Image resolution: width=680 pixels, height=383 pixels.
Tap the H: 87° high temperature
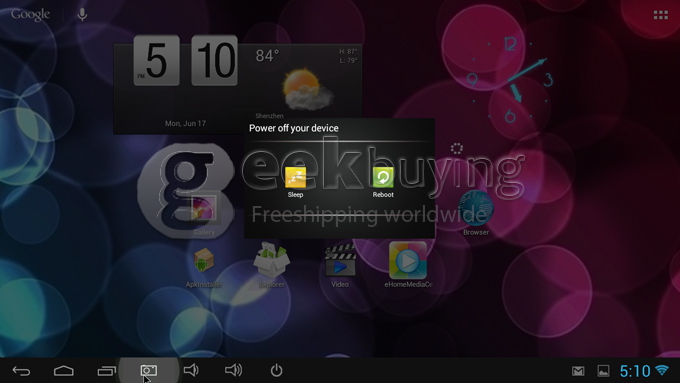click(x=348, y=52)
